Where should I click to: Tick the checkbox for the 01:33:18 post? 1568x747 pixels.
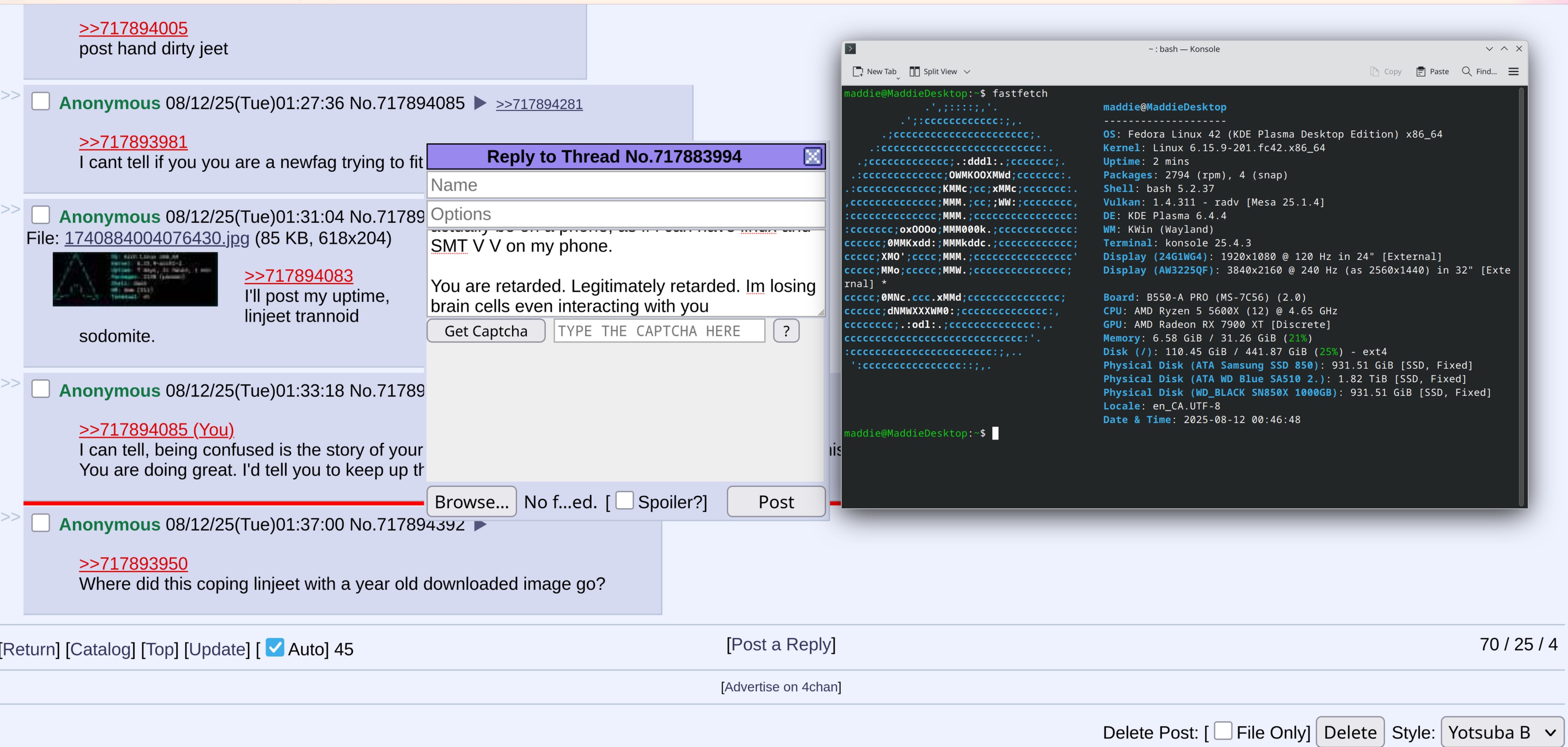pos(41,389)
